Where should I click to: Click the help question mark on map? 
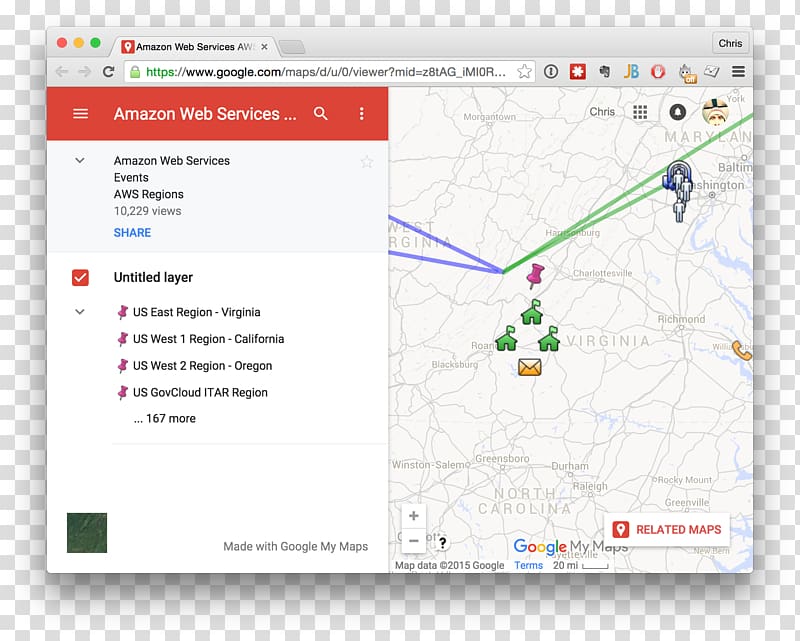(x=442, y=543)
